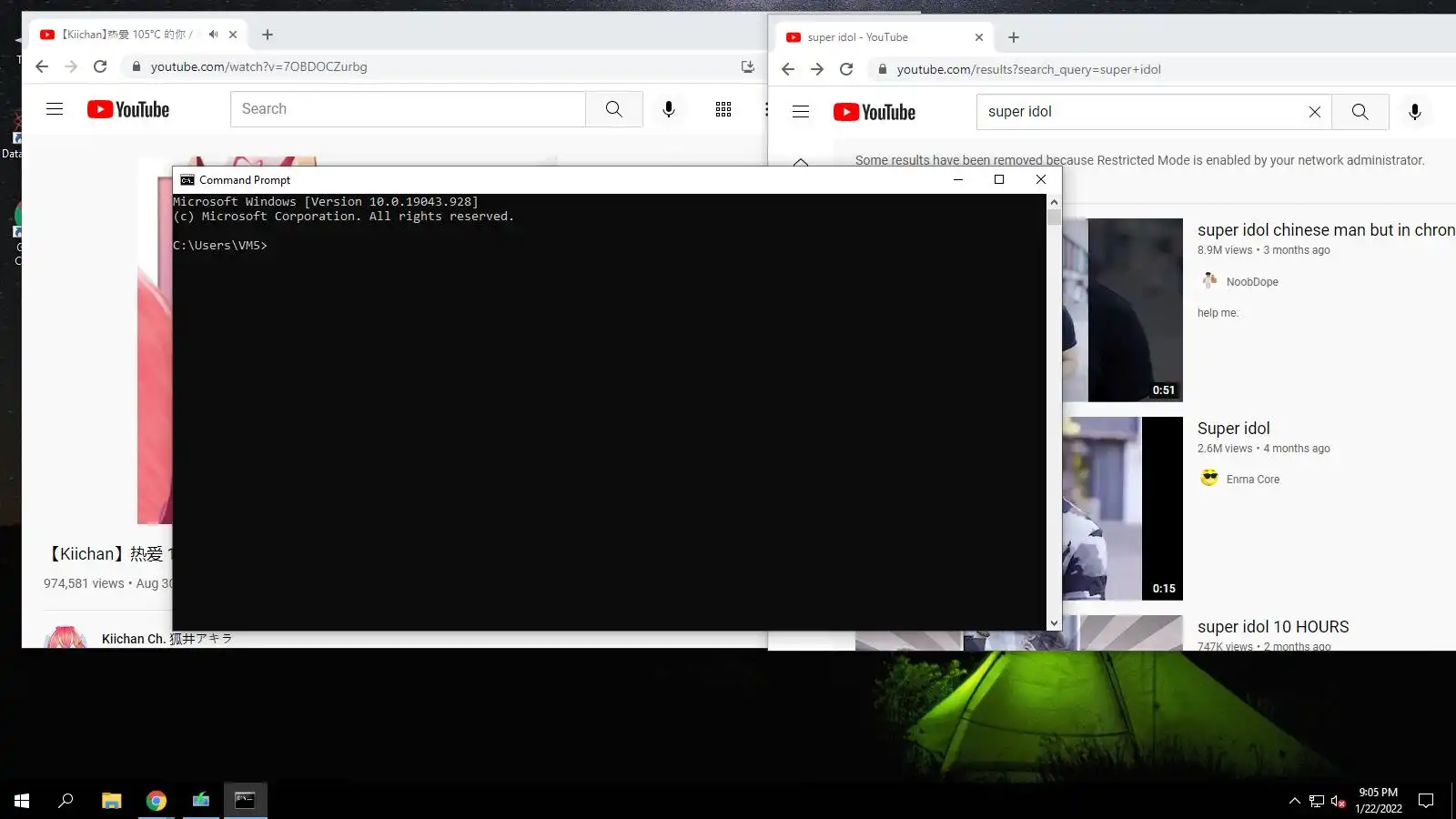The width and height of the screenshot is (1456, 819).
Task: Open 'super idol chinese man but in chrome' video
Action: click(x=1326, y=230)
